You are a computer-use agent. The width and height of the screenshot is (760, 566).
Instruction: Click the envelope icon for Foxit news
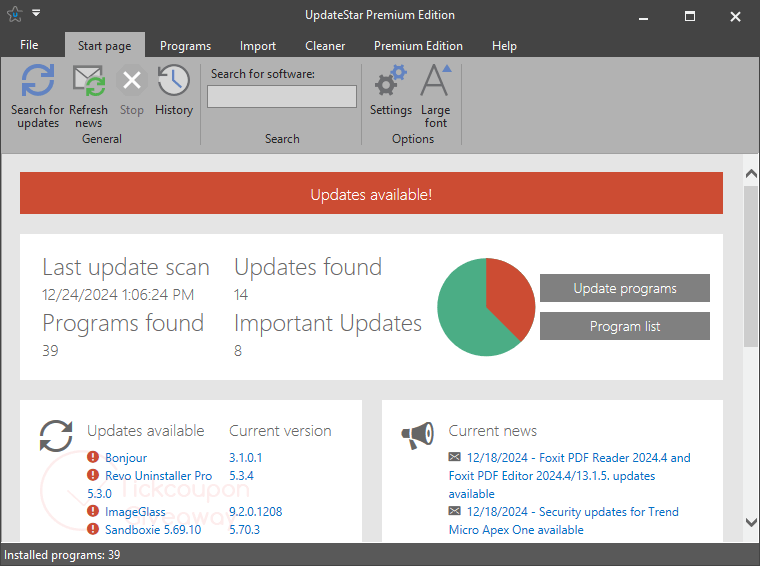[455, 456]
